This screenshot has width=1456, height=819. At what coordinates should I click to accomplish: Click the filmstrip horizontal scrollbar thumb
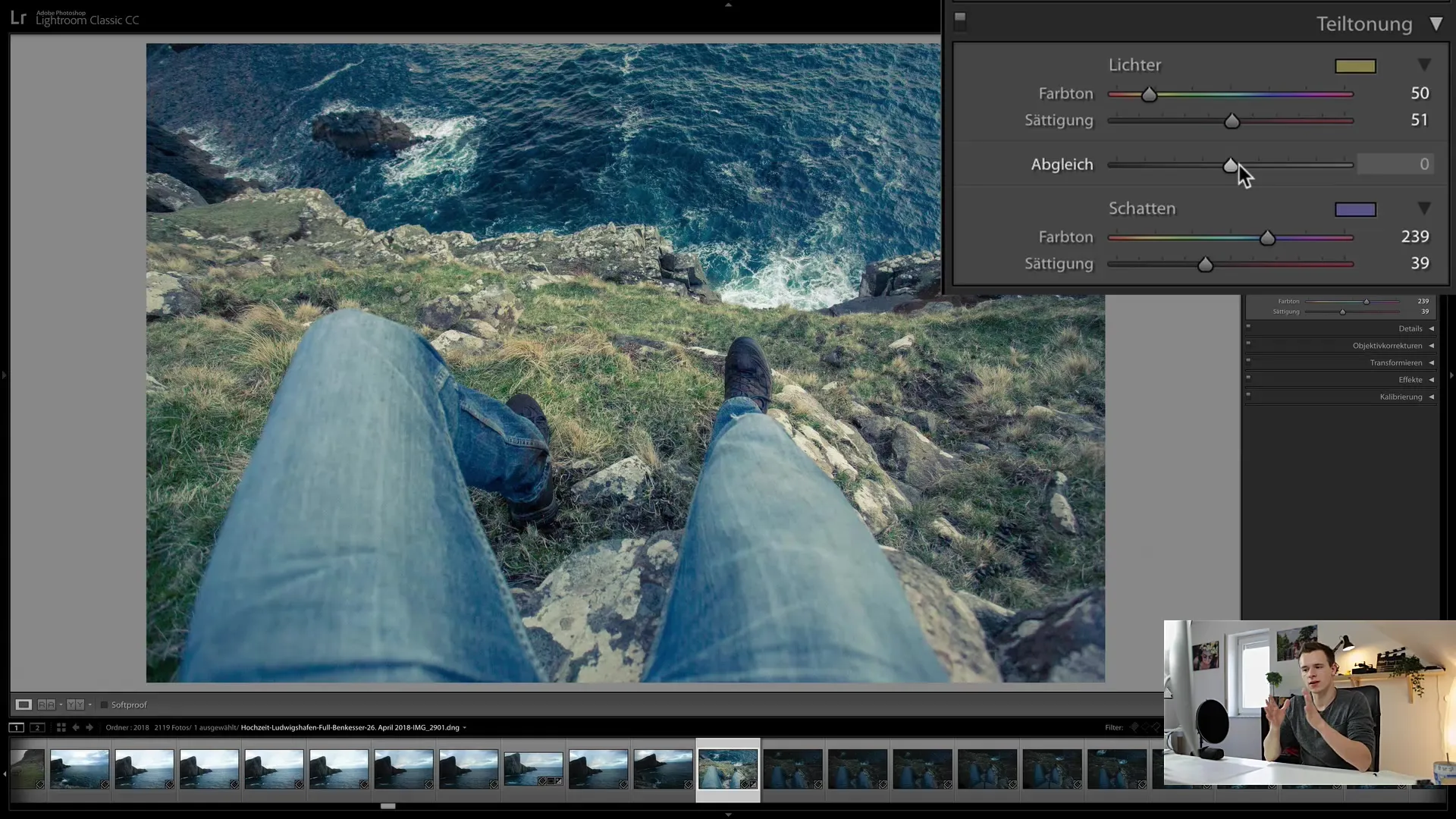pos(388,806)
